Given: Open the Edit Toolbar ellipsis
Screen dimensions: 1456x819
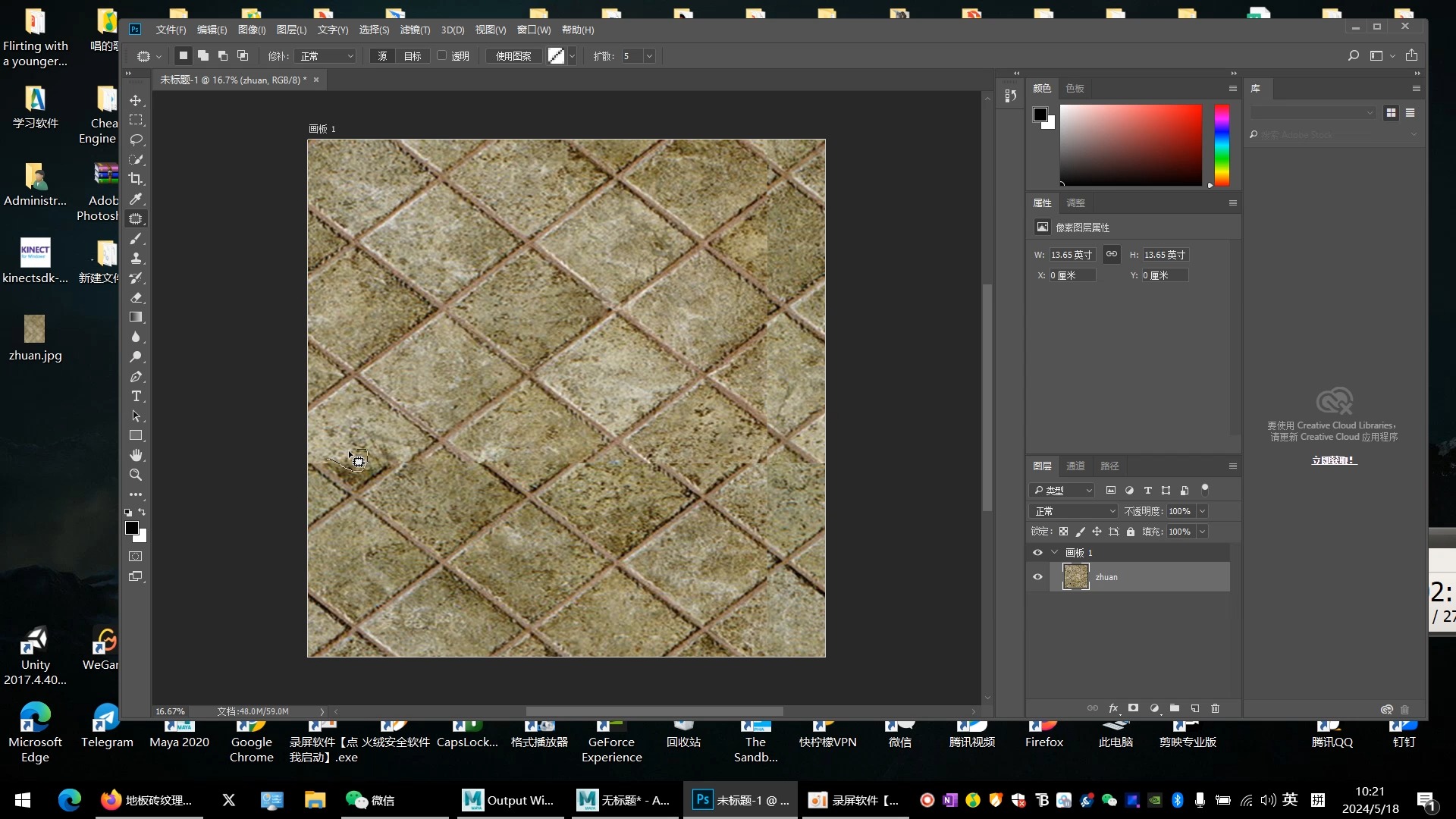Looking at the screenshot, I should [136, 494].
